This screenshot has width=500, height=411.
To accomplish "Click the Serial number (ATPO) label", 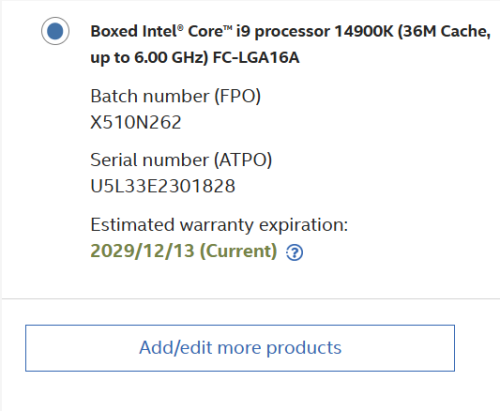I will [x=181, y=160].
